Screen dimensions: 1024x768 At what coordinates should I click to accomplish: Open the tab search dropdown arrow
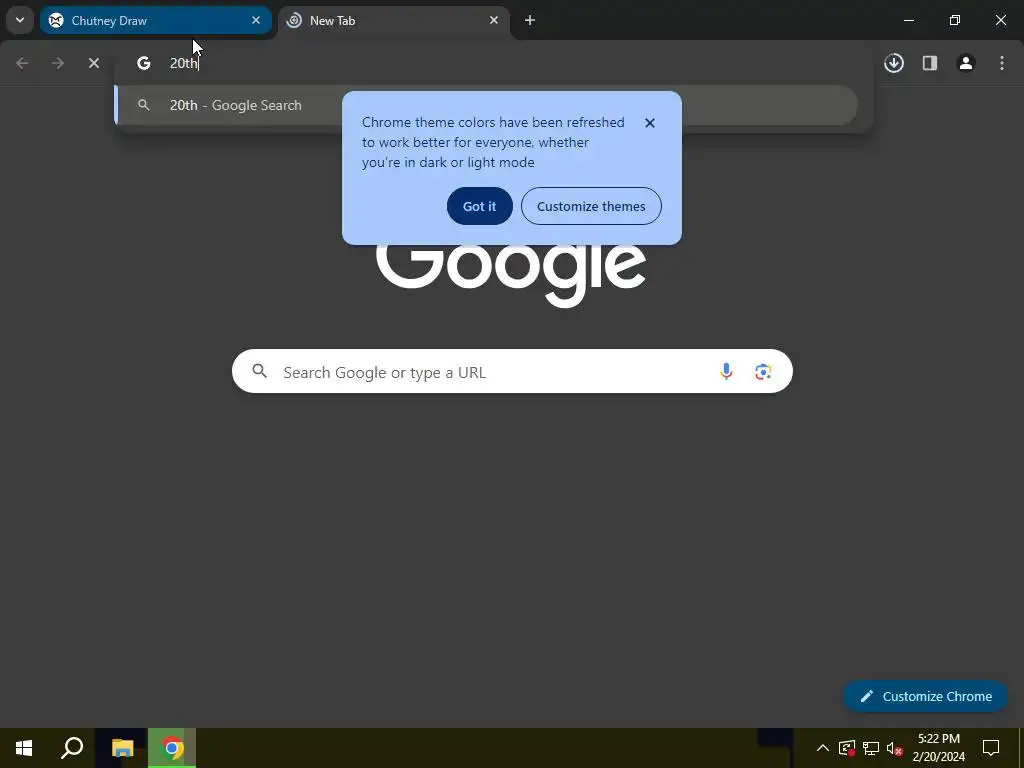(20, 20)
